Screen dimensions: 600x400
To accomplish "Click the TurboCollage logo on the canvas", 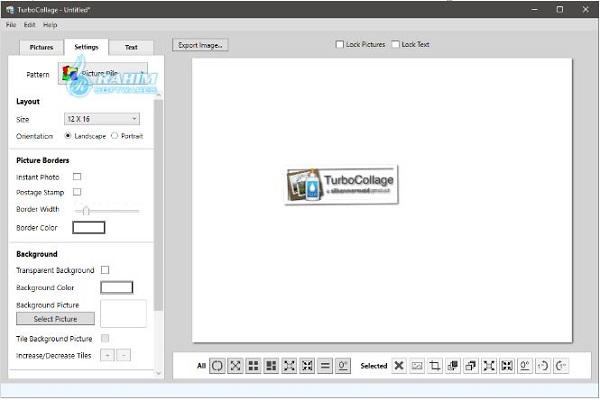I will [342, 185].
